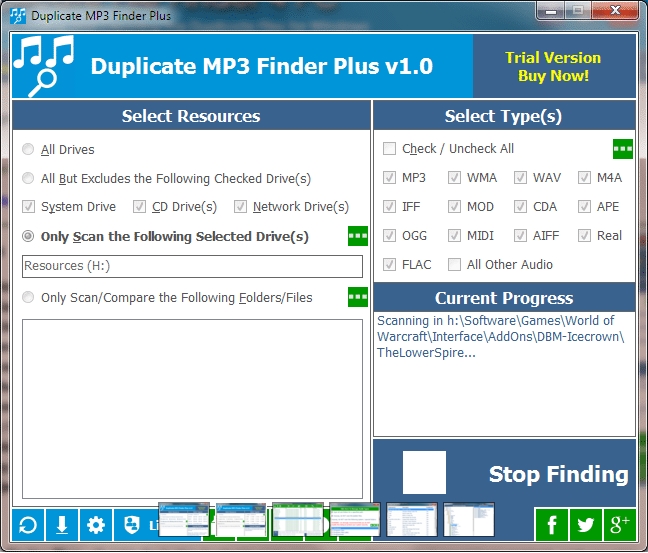Share on Facebook via green icon

point(552,525)
